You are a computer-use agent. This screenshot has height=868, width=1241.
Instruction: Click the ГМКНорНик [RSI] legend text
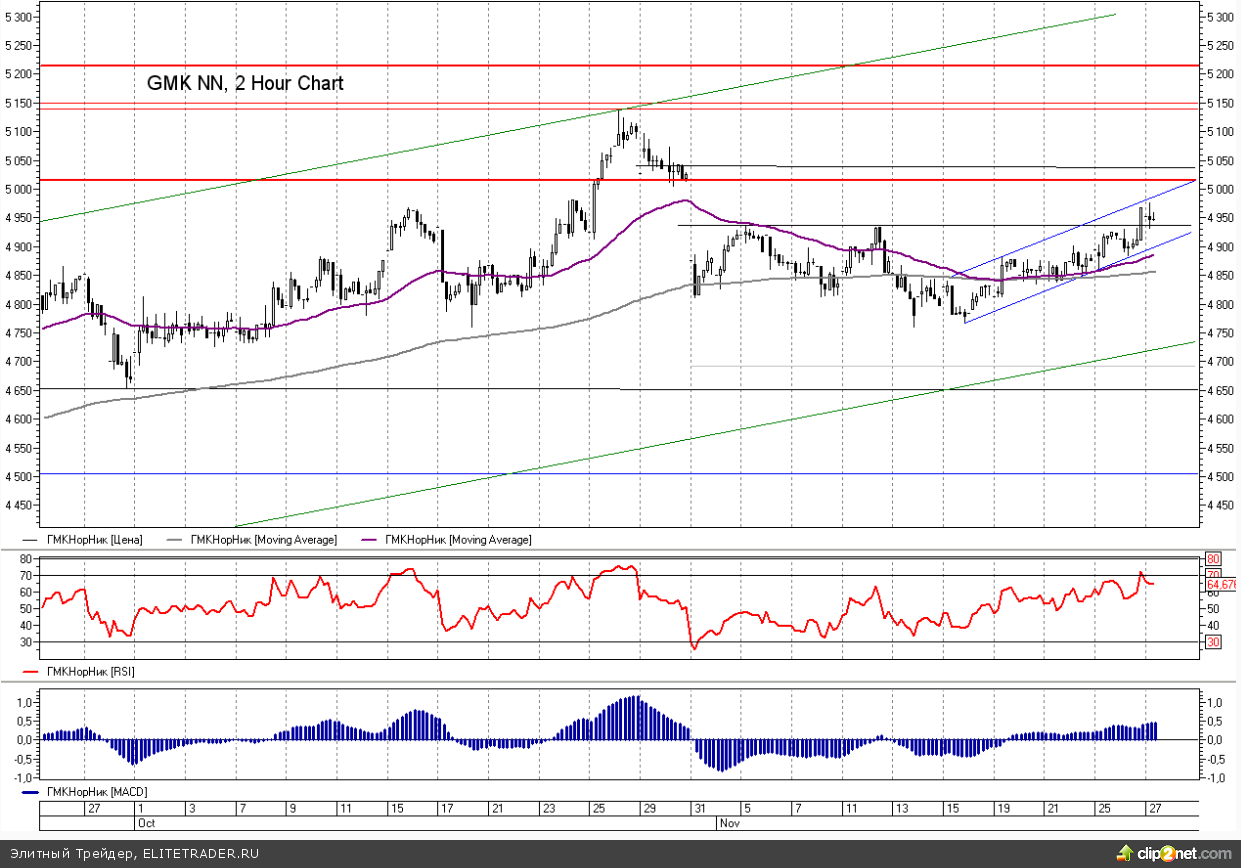pyautogui.click(x=90, y=673)
